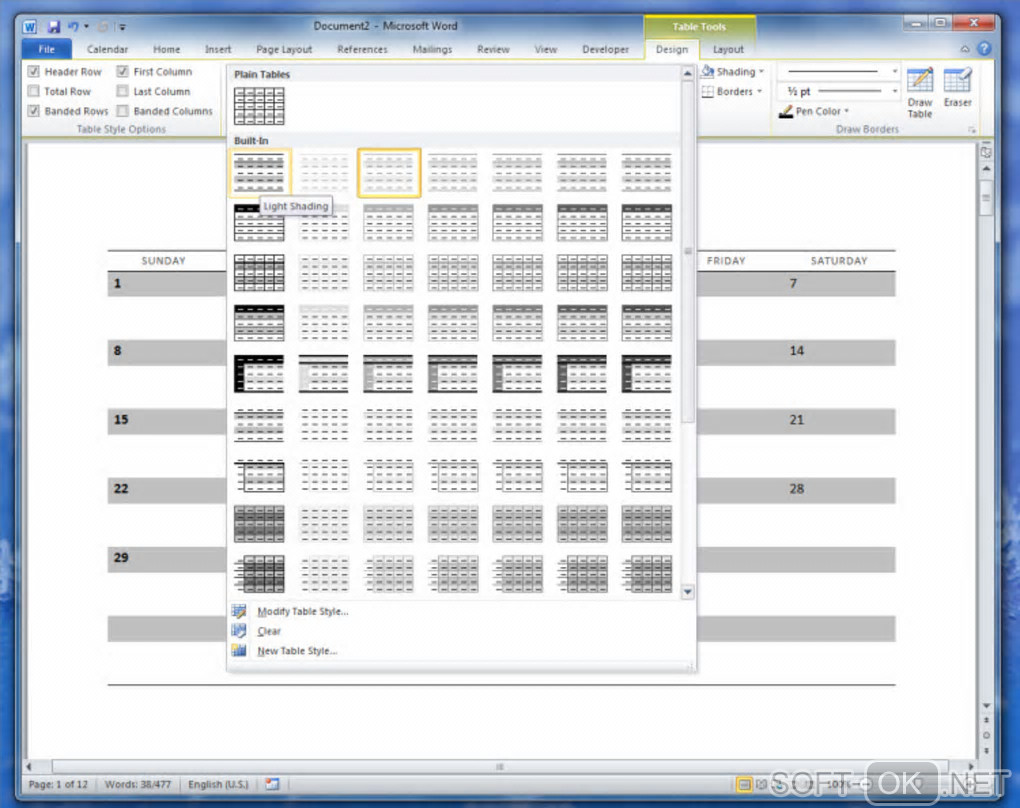Open the Draw Borders dialog launcher
Screen dimensions: 1020x808
972,130
